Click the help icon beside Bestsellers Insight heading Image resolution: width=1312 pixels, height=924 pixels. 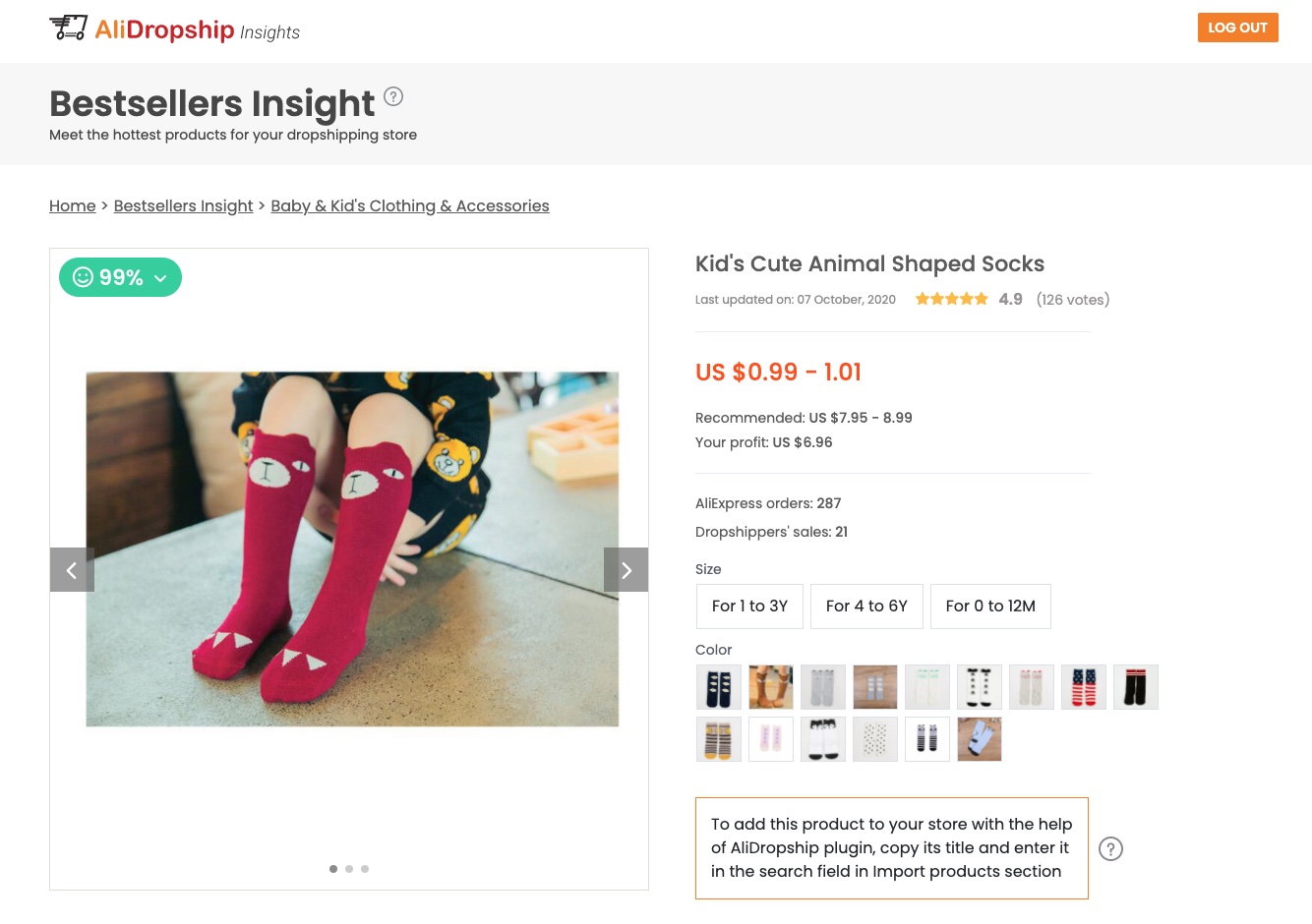click(x=393, y=96)
